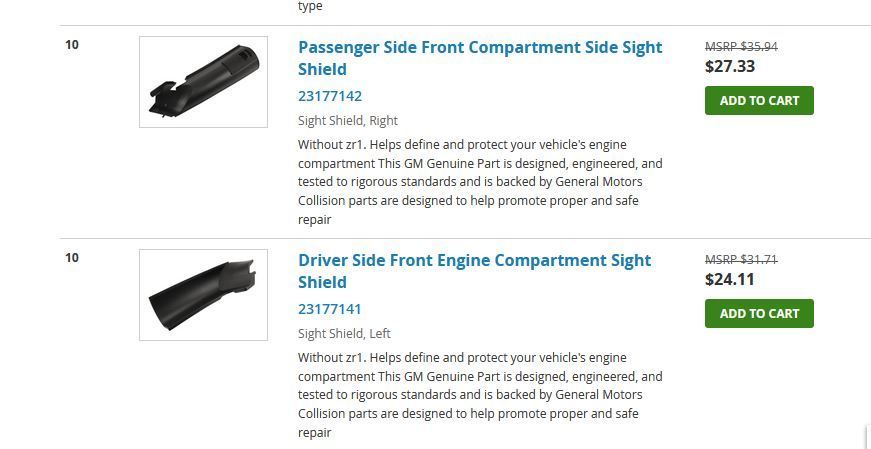
Task: Add the $27.33 sight shield to cart
Action: pyautogui.click(x=759, y=101)
